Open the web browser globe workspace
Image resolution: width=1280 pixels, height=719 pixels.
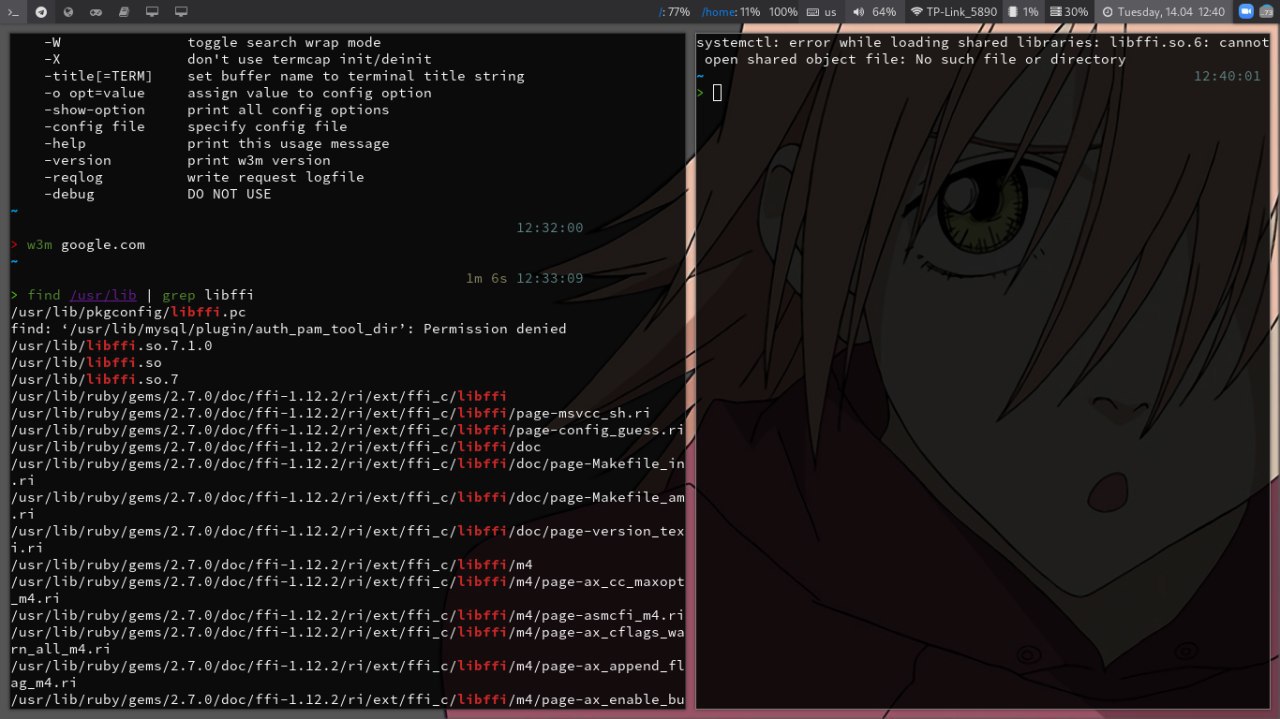tap(68, 12)
